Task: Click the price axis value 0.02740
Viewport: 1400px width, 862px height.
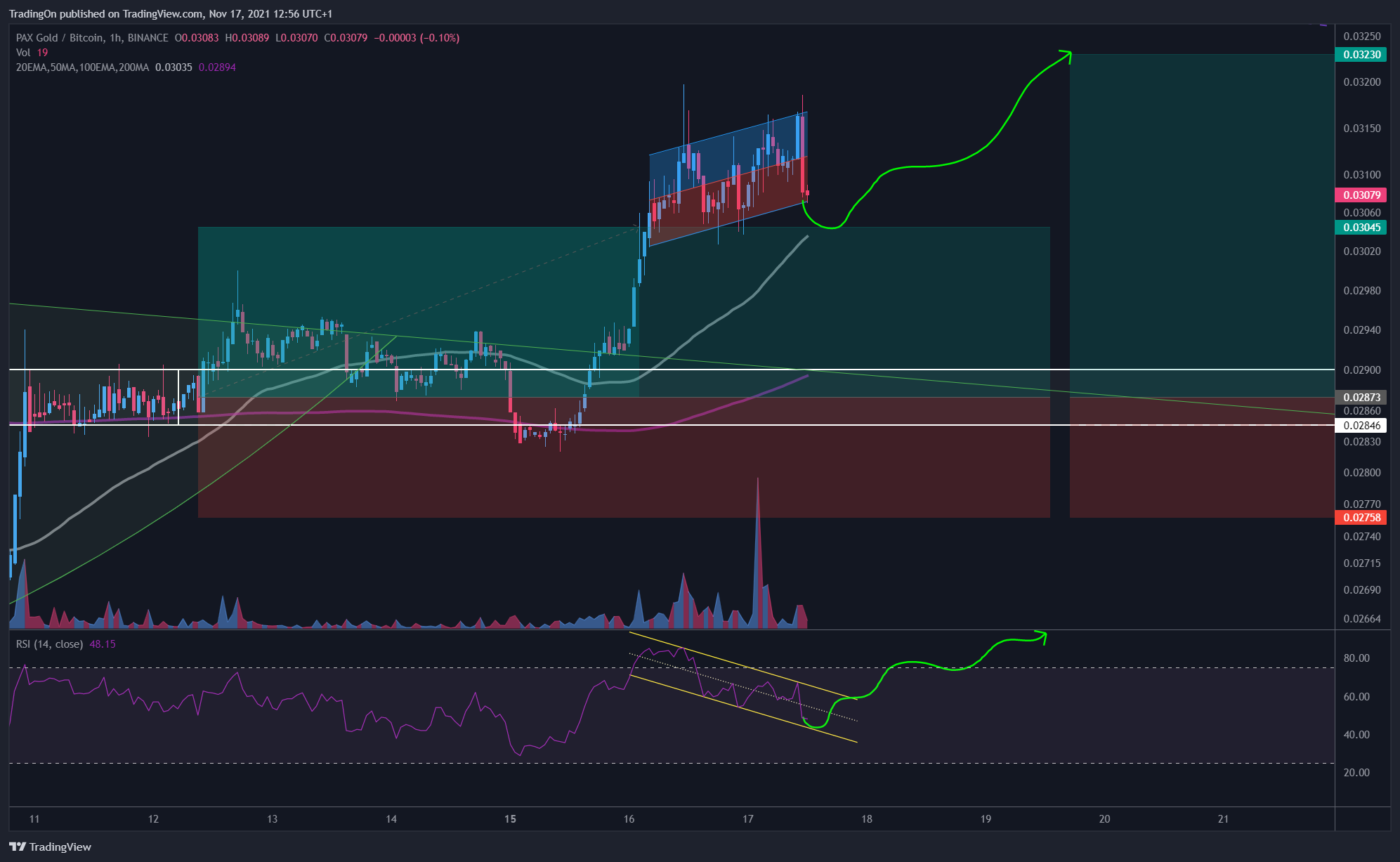Action: click(1361, 537)
